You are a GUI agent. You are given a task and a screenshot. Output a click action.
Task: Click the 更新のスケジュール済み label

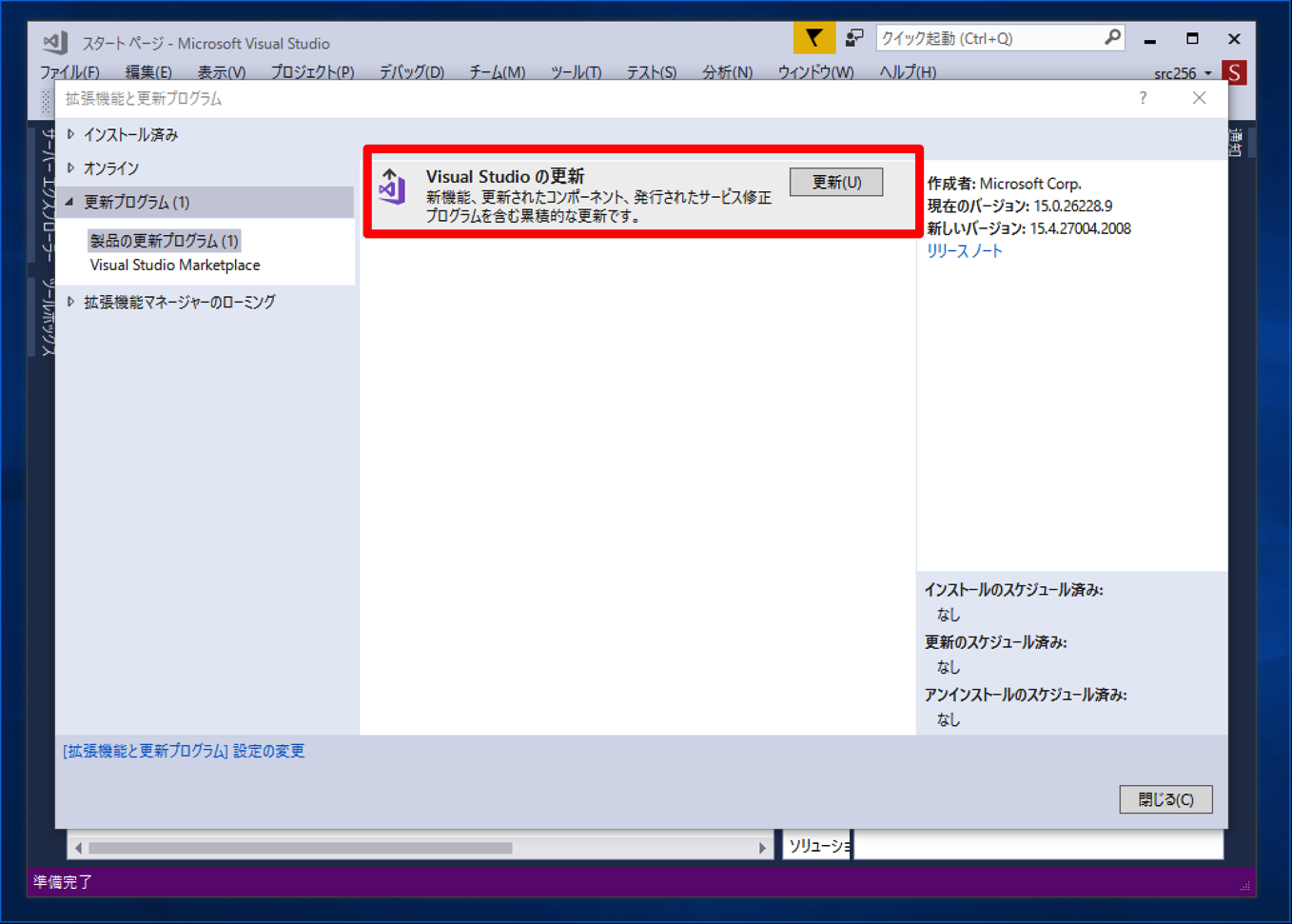pos(996,642)
